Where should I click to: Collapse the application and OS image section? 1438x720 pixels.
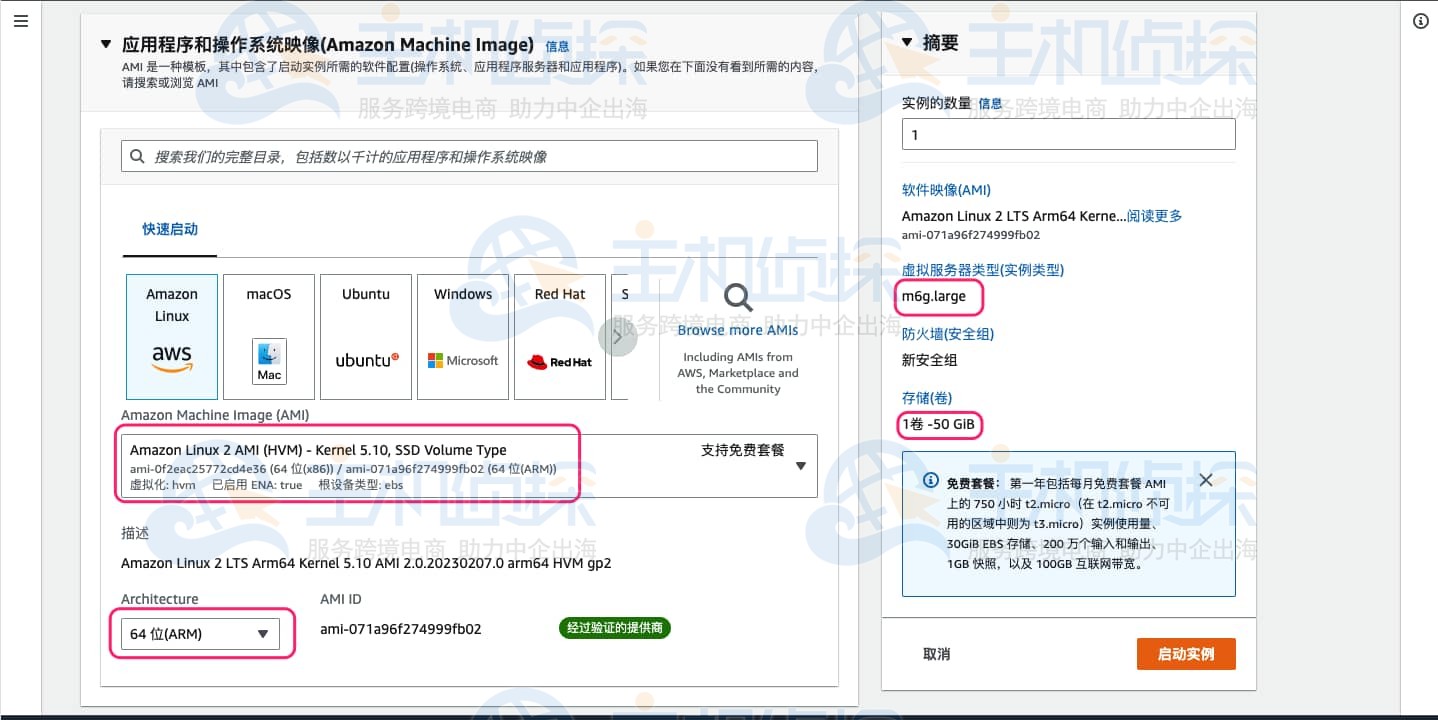[x=106, y=44]
